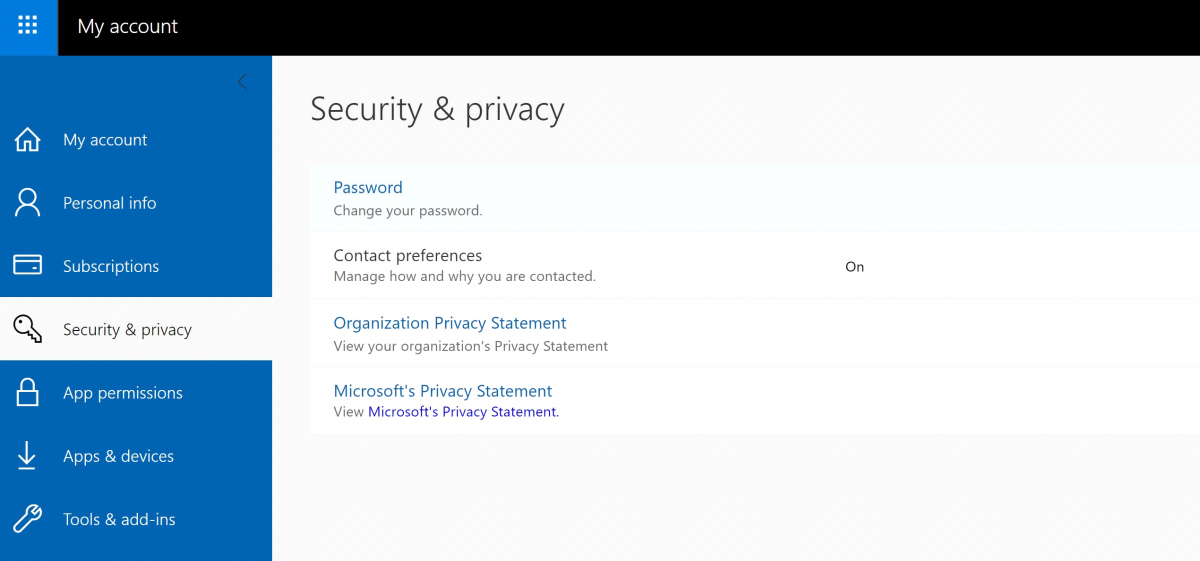Click the Microsoft's Privacy Statement heading link
Image resolution: width=1200 pixels, height=561 pixels.
pyautogui.click(x=443, y=391)
